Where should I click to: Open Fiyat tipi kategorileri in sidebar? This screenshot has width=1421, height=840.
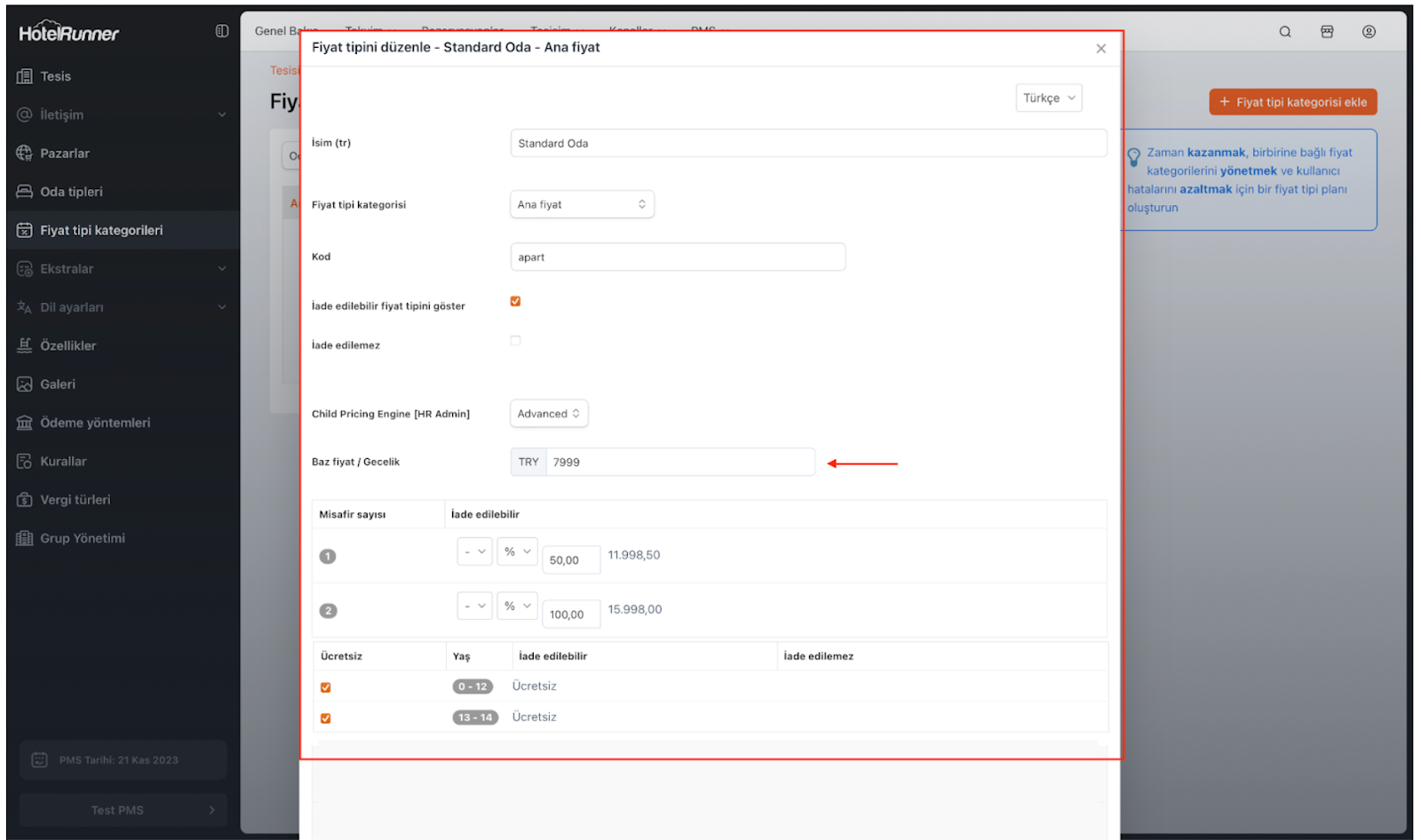point(101,231)
